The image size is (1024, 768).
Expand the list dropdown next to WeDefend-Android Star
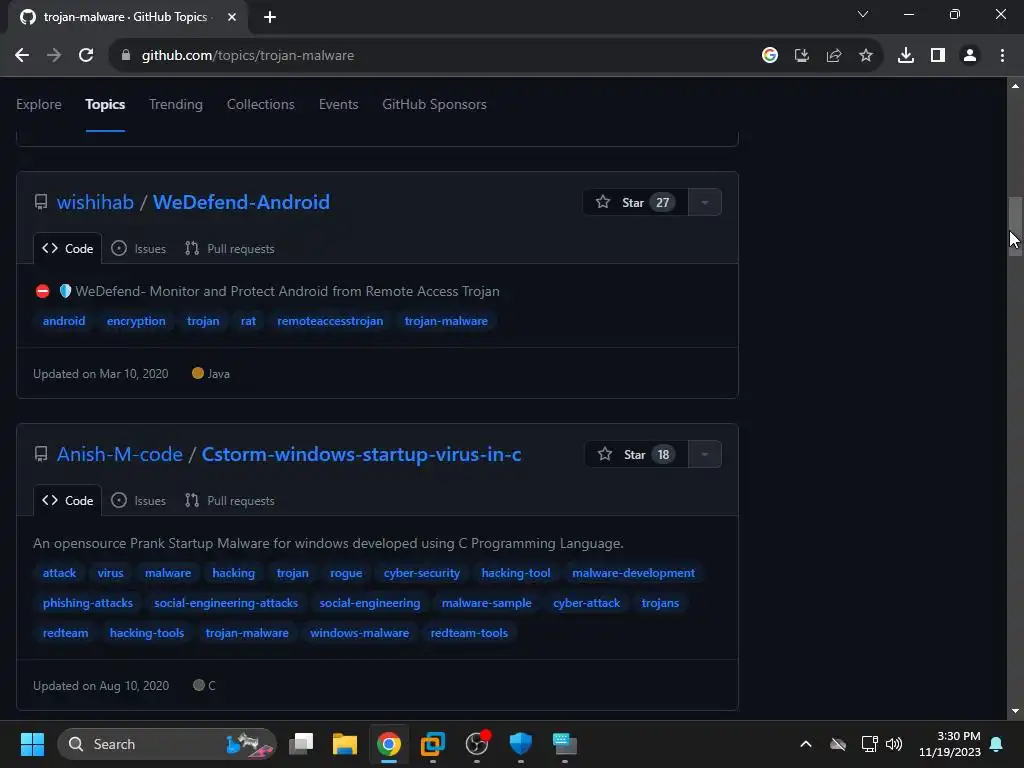click(x=705, y=202)
